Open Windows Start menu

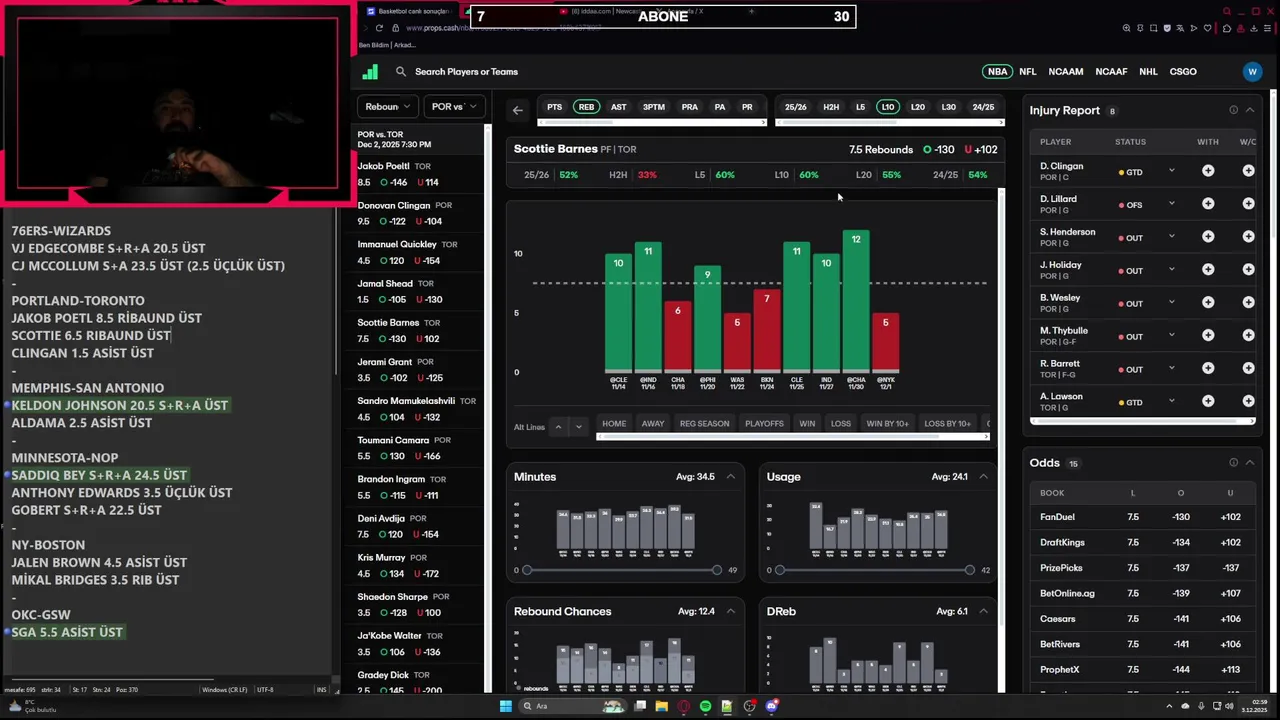pos(506,706)
